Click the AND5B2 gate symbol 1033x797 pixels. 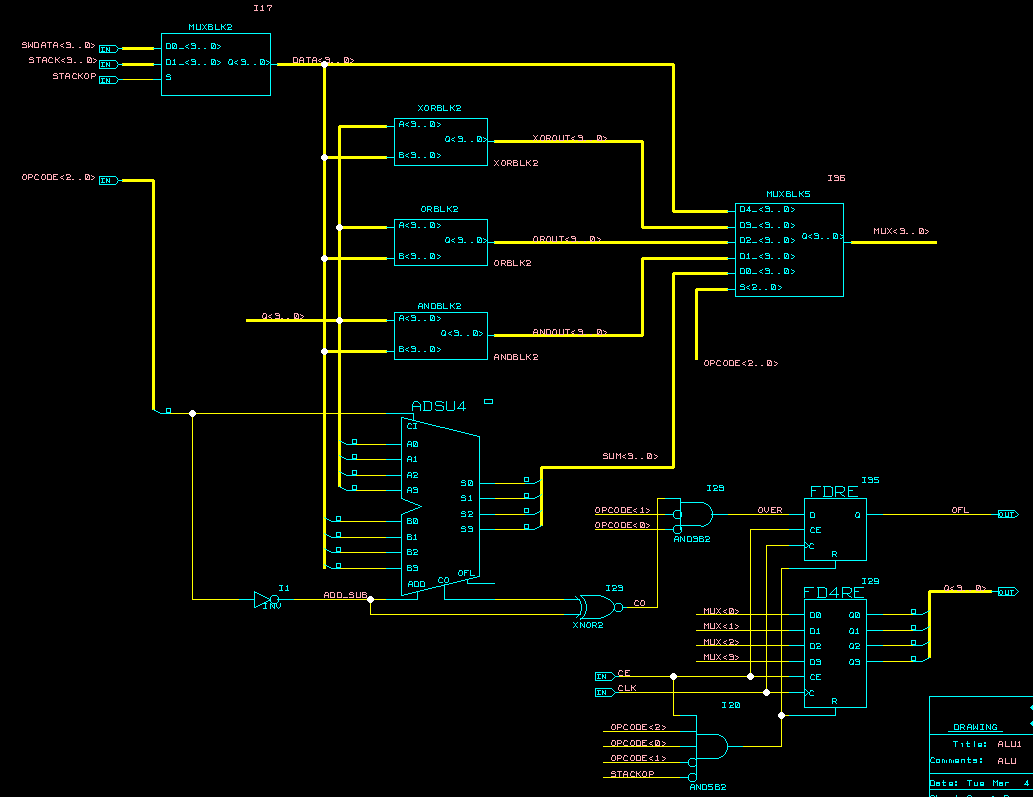[x=711, y=747]
